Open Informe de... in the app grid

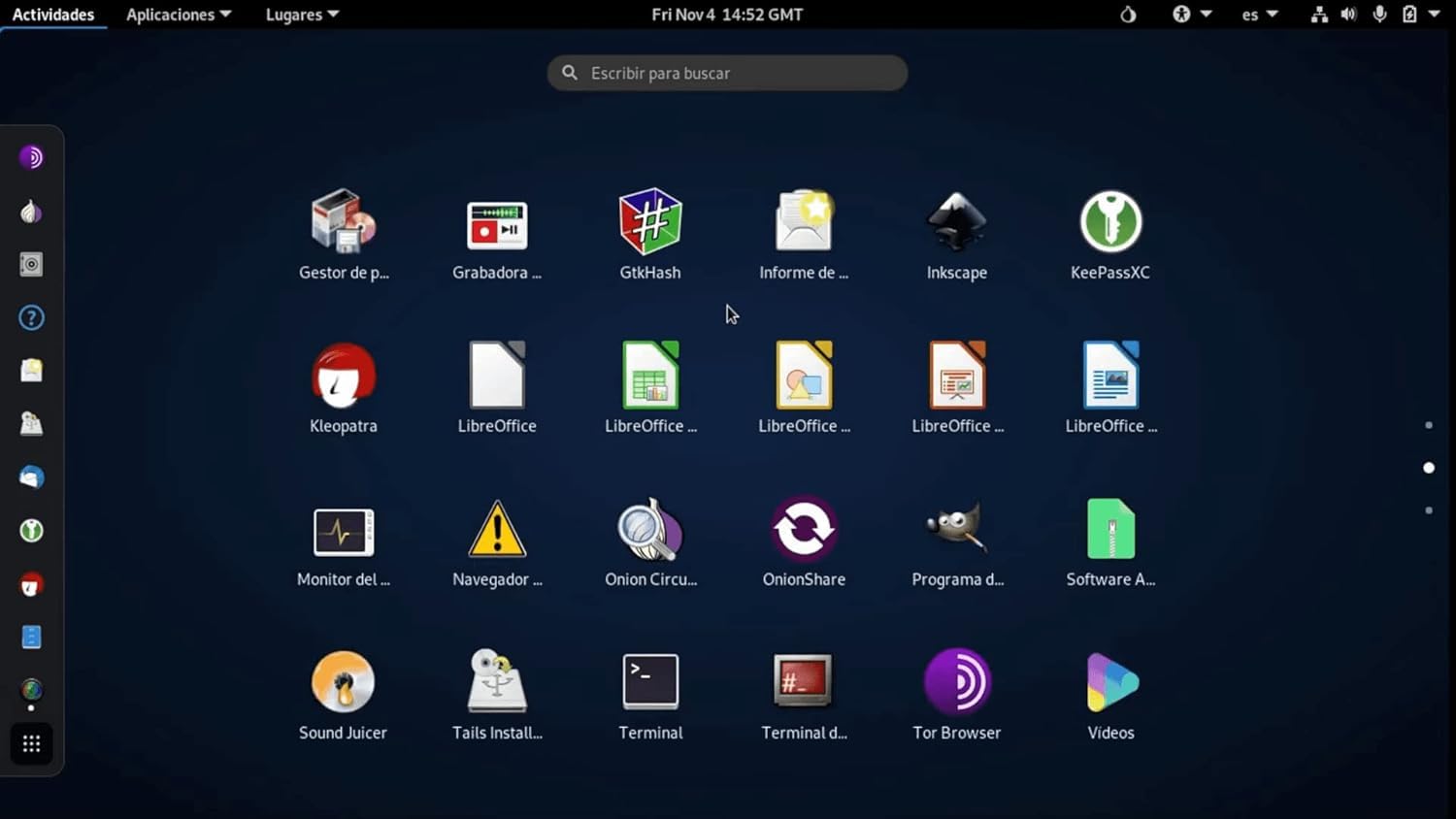804,221
